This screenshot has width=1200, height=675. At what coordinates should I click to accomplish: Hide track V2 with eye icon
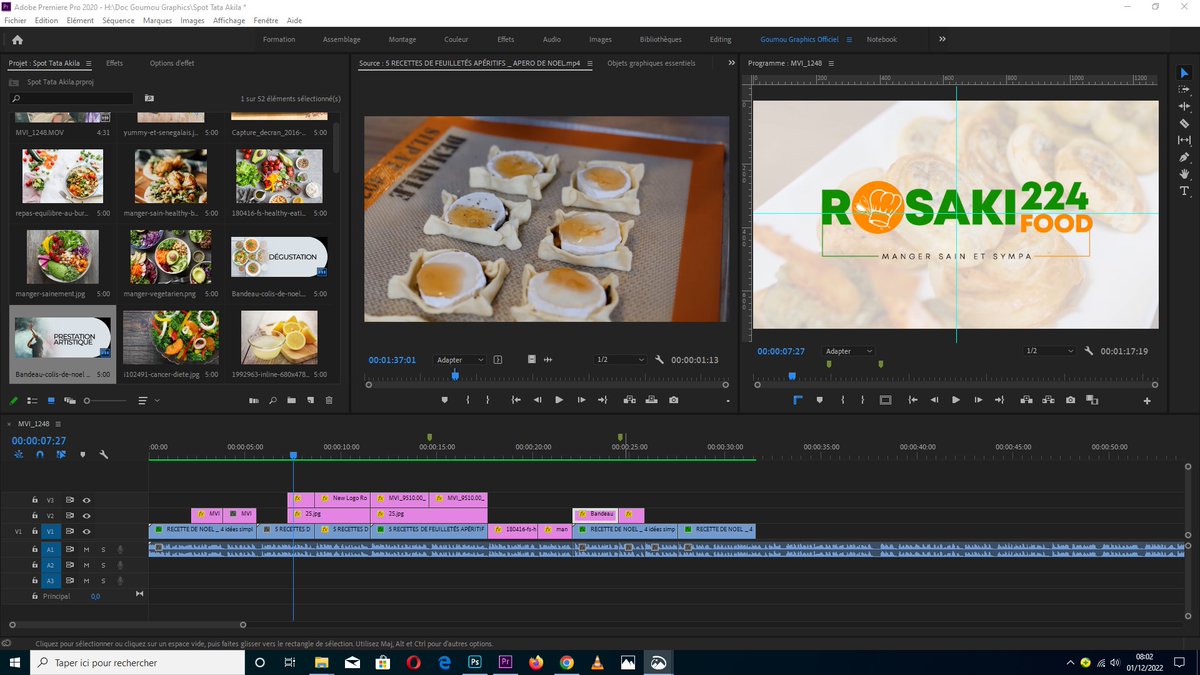pyautogui.click(x=87, y=515)
